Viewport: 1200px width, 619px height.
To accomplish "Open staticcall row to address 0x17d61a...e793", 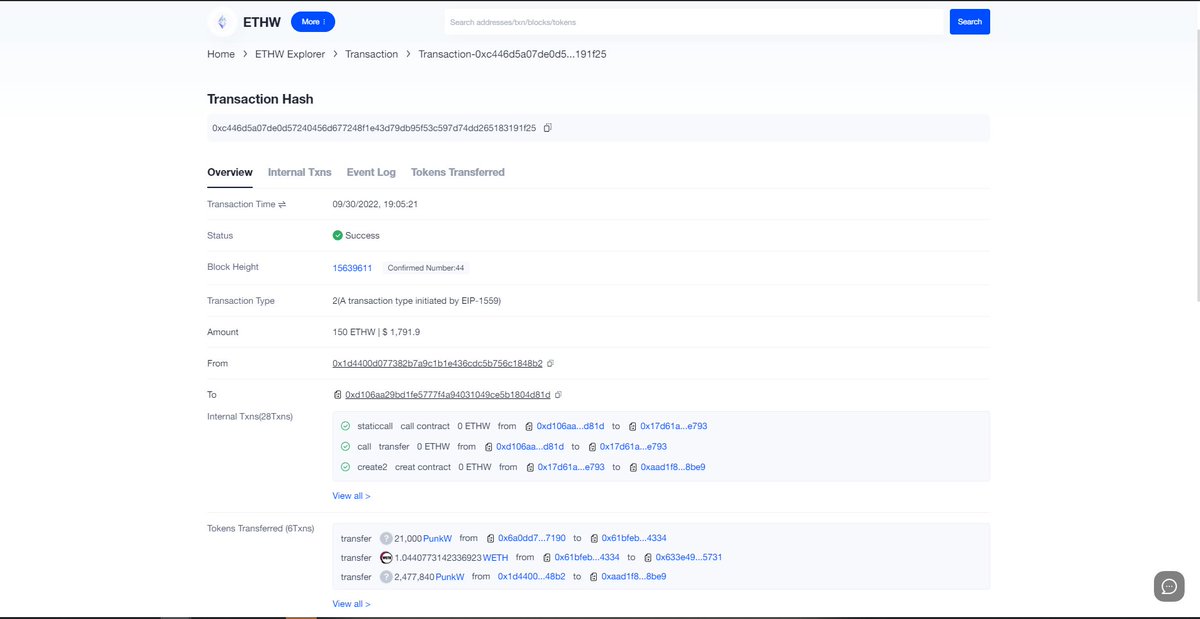I will 673,426.
